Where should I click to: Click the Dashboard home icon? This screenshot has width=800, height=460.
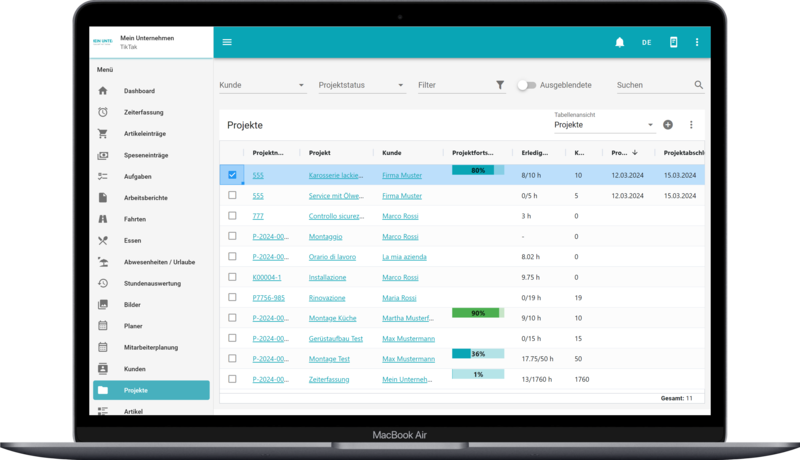[103, 91]
